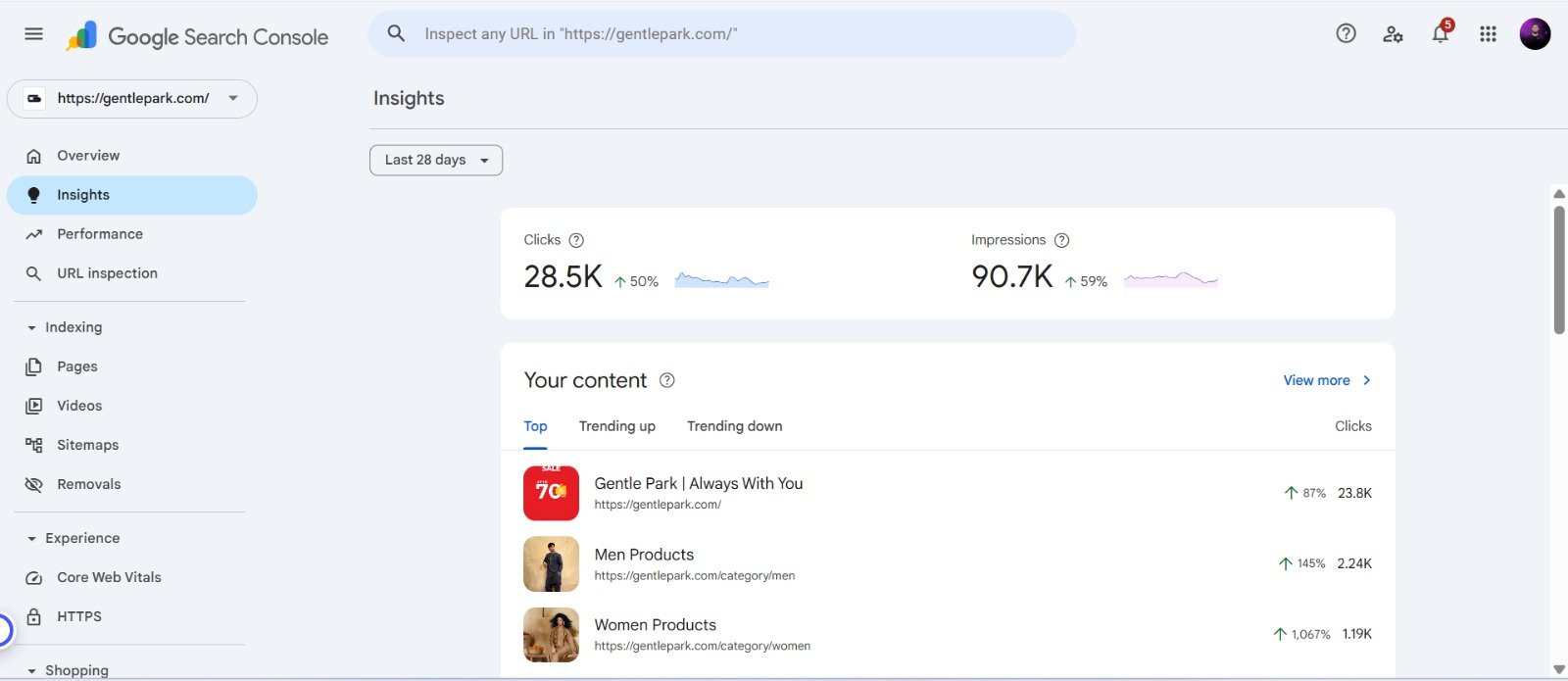The width and height of the screenshot is (1568, 681).
Task: Click the Performance trend icon
Action: tap(33, 234)
